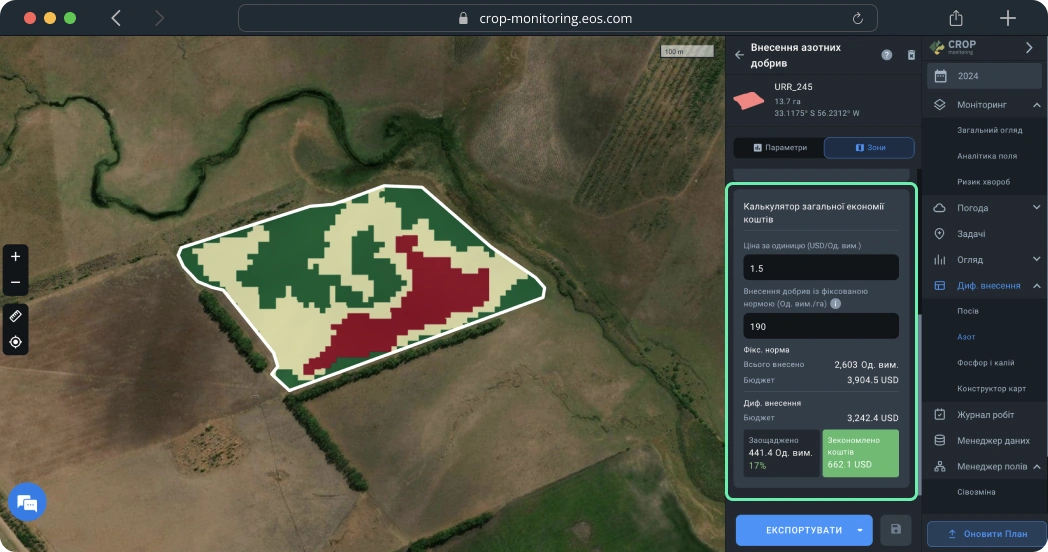Image resolution: width=1048 pixels, height=552 pixels.
Task: Zoom out of the map
Action: click(x=15, y=283)
